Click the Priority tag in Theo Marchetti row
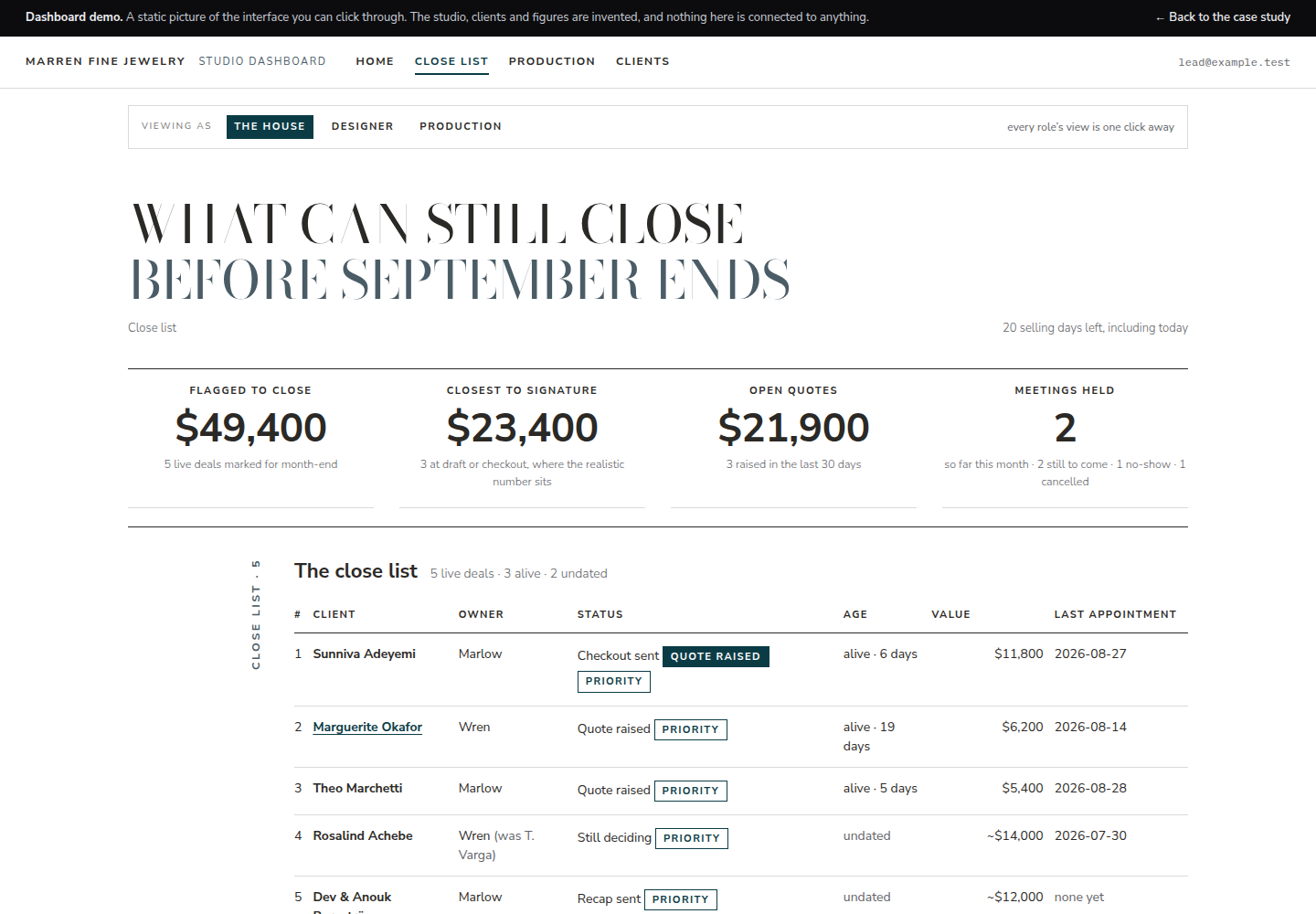This screenshot has width=1316, height=914. [691, 791]
